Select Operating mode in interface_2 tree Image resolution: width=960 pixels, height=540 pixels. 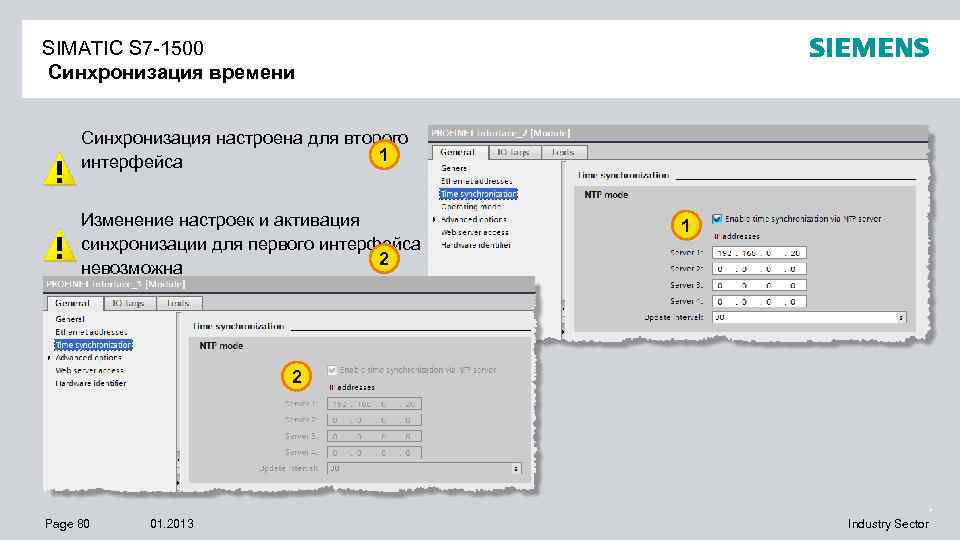click(471, 206)
